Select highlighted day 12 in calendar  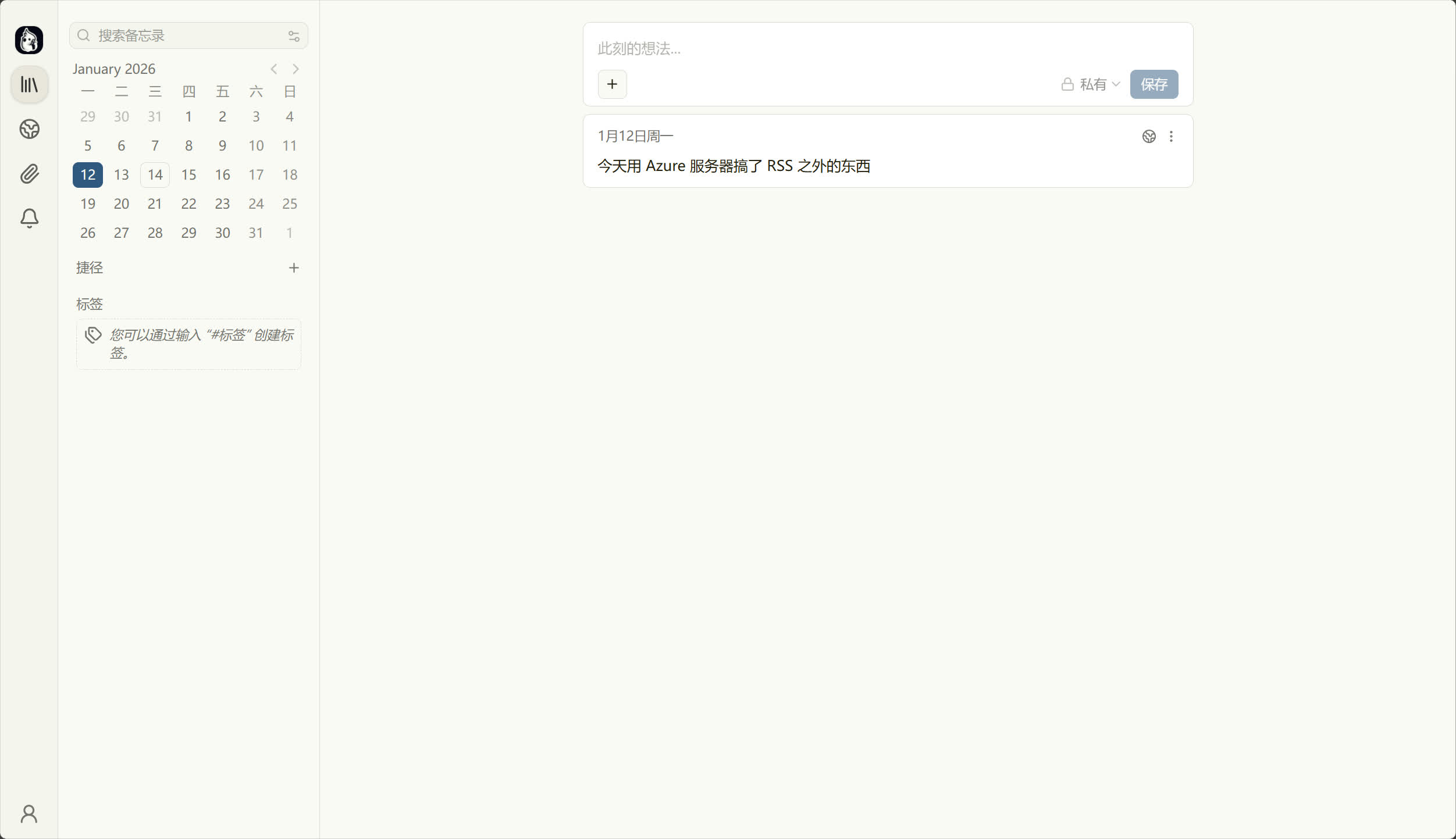pyautogui.click(x=88, y=175)
